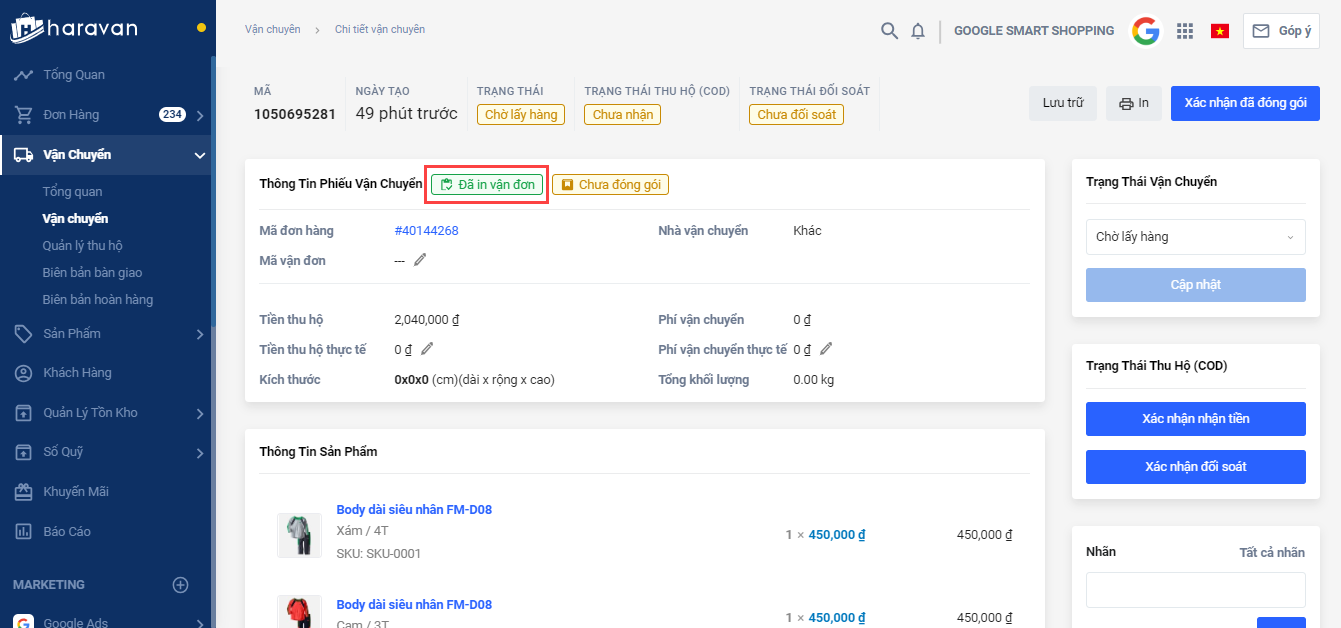The width and height of the screenshot is (1341, 628).
Task: Click the Google account logo icon
Action: pyautogui.click(x=1146, y=31)
